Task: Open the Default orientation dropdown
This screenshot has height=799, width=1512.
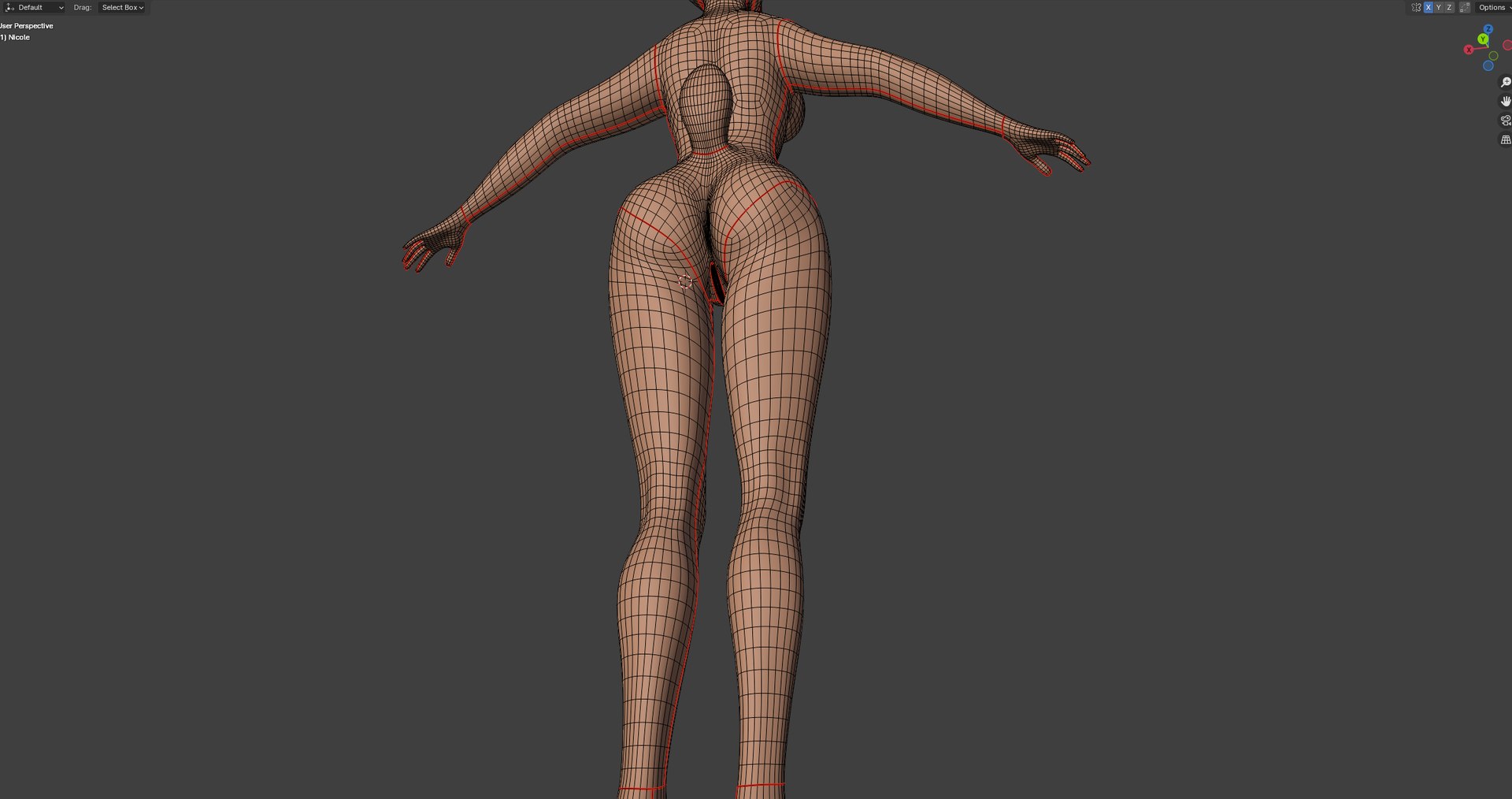Action: pyautogui.click(x=34, y=7)
